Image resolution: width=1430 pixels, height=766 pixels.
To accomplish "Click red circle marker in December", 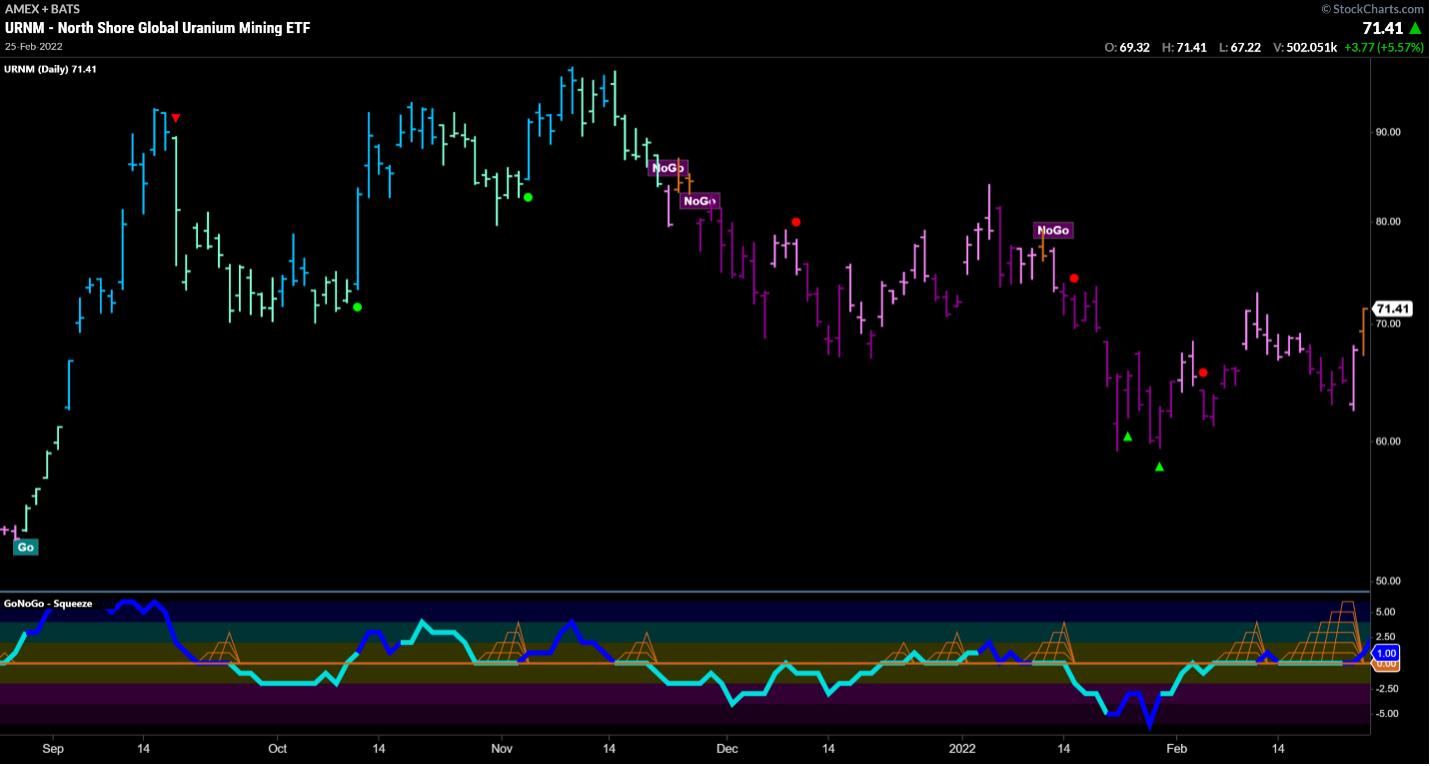I will (x=796, y=222).
